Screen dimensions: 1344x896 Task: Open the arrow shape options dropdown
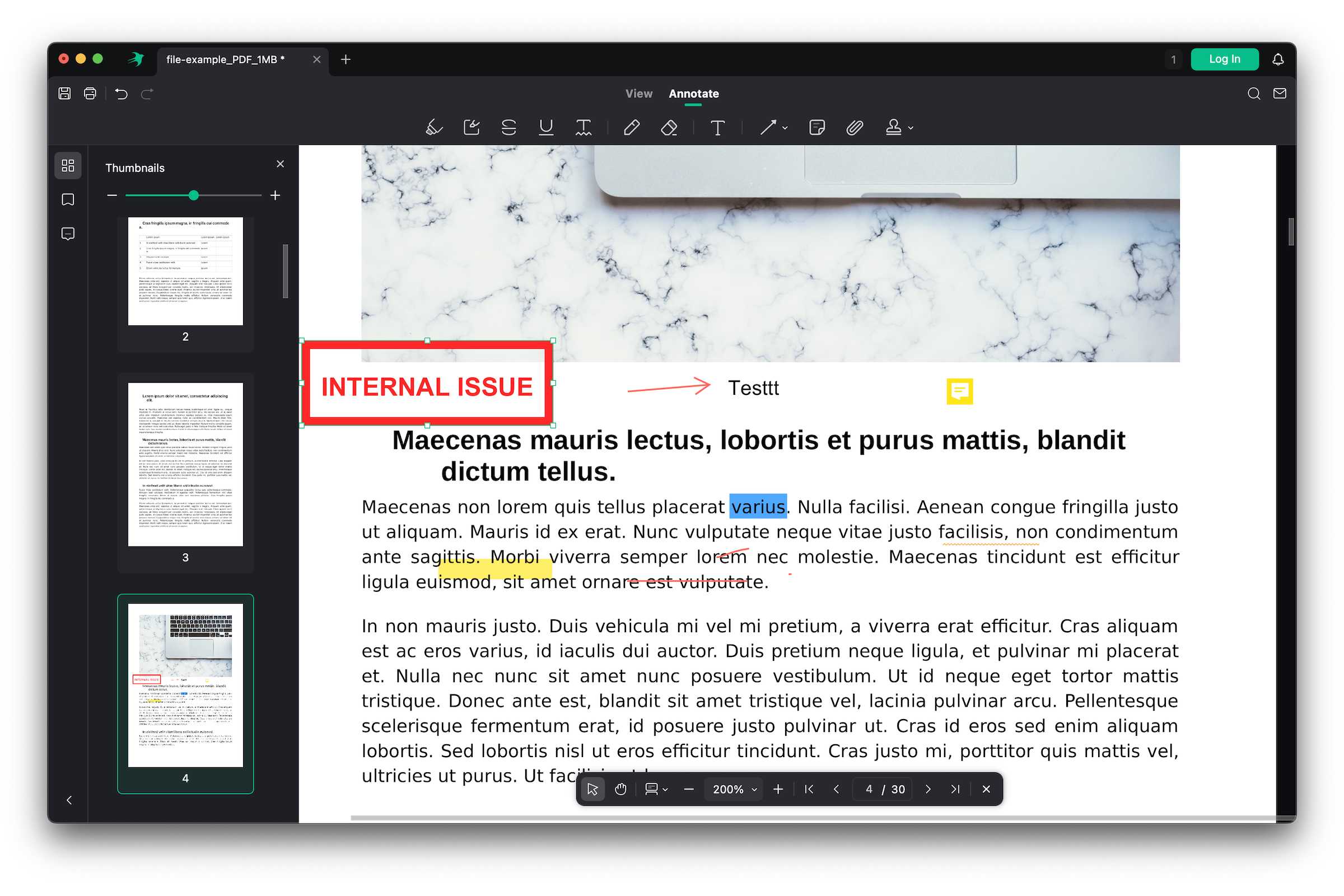(x=785, y=128)
